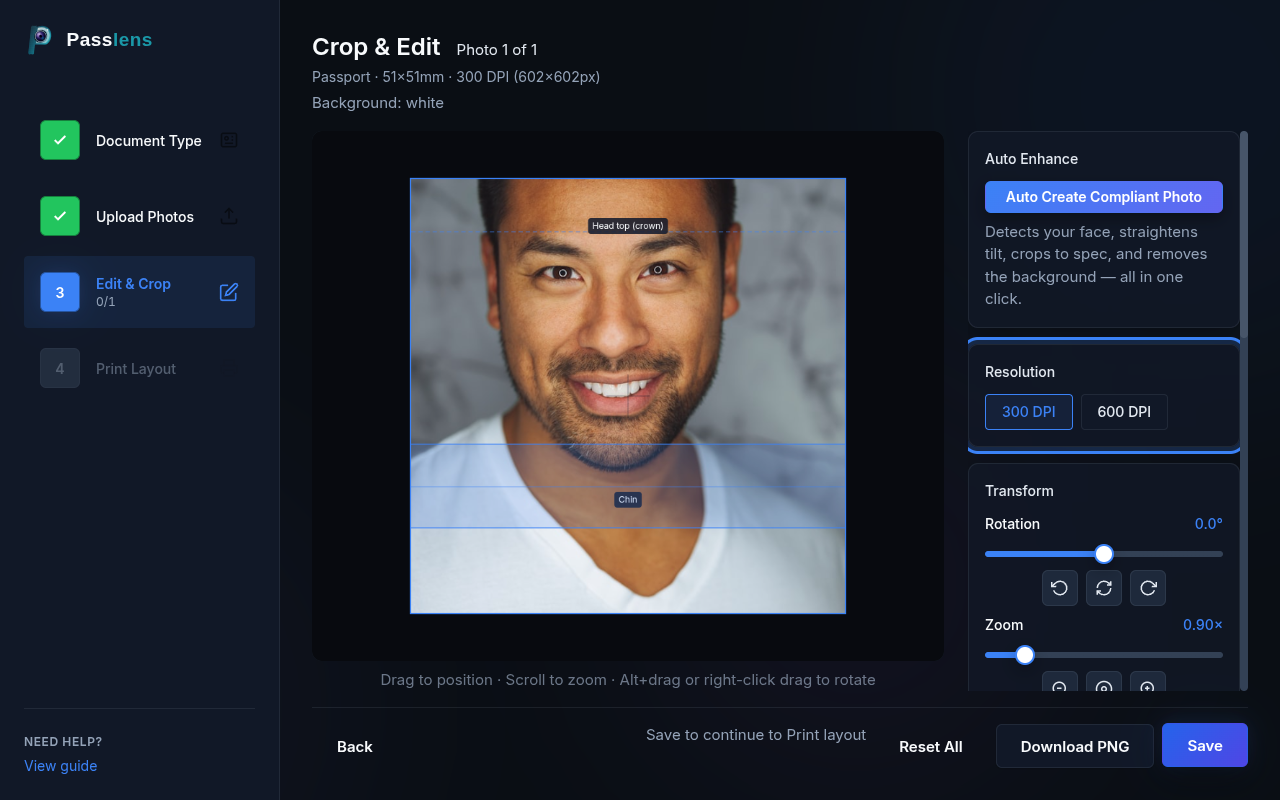Click the green checkmark beside Upload Photos
This screenshot has height=800, width=1280.
click(x=60, y=216)
